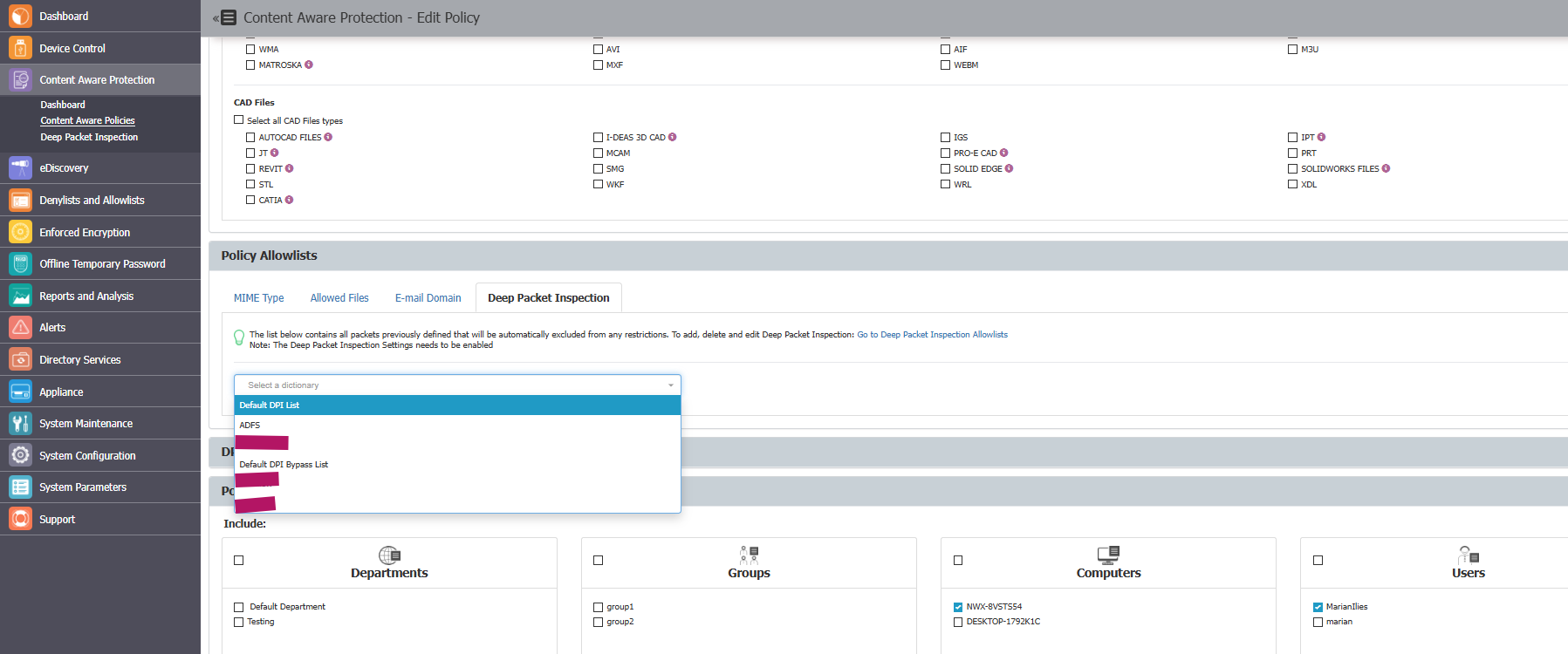This screenshot has width=1568, height=654.
Task: Follow the Go to Deep Packet Inspection Allowlists link
Action: 932,334
